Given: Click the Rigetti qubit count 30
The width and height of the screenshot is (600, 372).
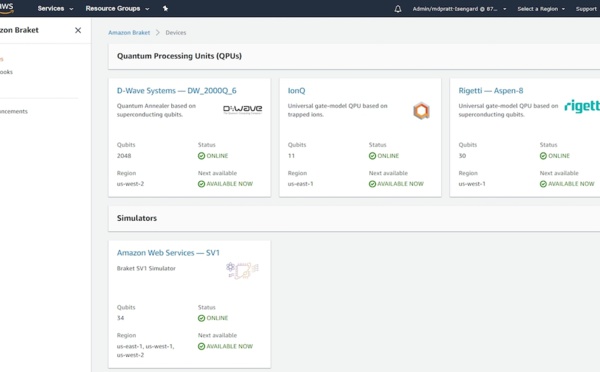Looking at the screenshot, I should [462, 156].
